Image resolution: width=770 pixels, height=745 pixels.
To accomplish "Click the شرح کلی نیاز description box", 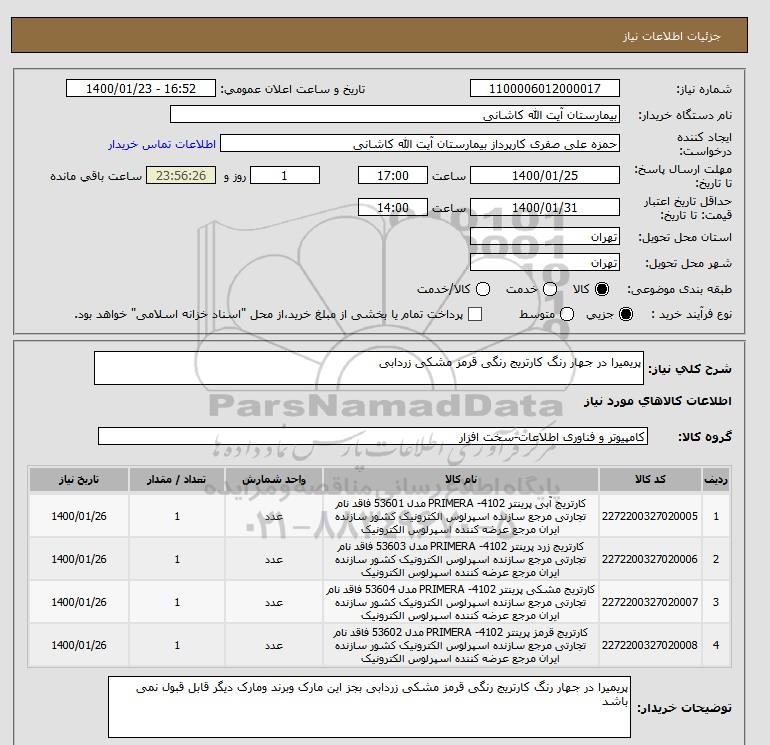I will click(369, 368).
